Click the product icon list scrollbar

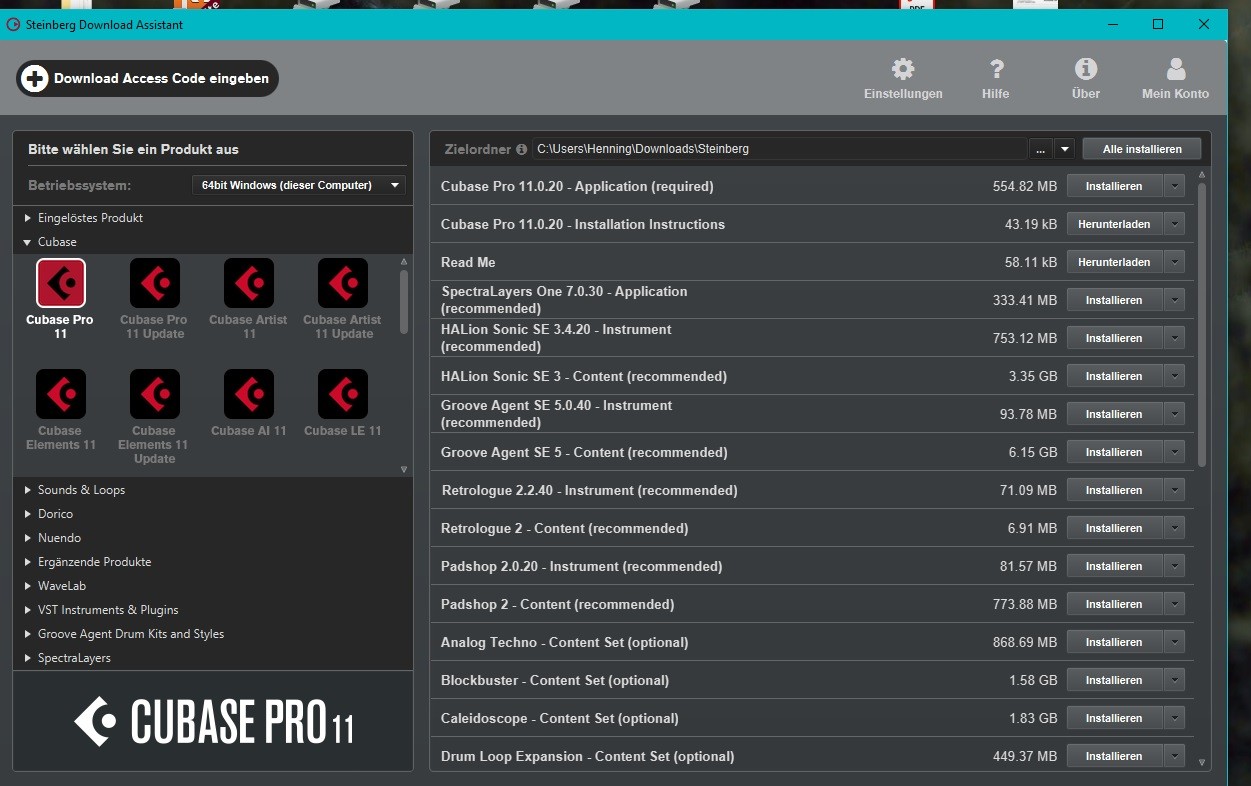404,302
